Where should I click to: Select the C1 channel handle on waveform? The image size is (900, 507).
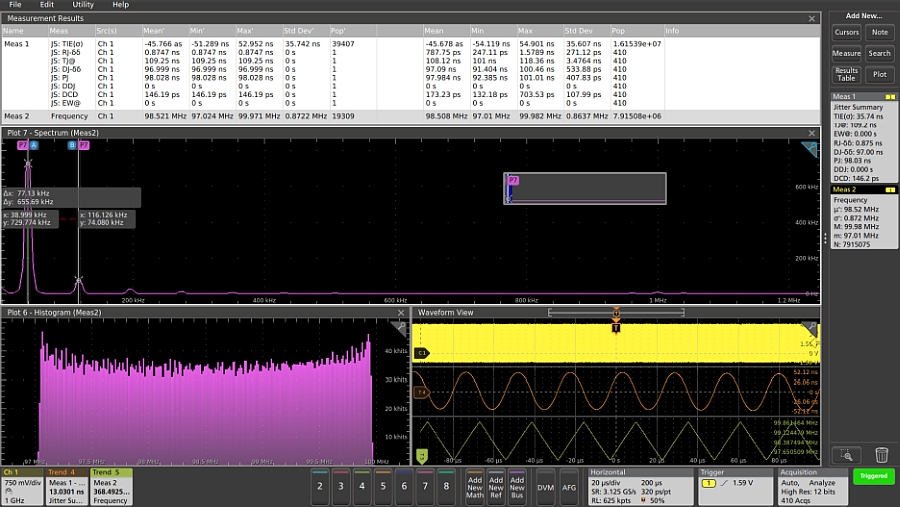422,353
